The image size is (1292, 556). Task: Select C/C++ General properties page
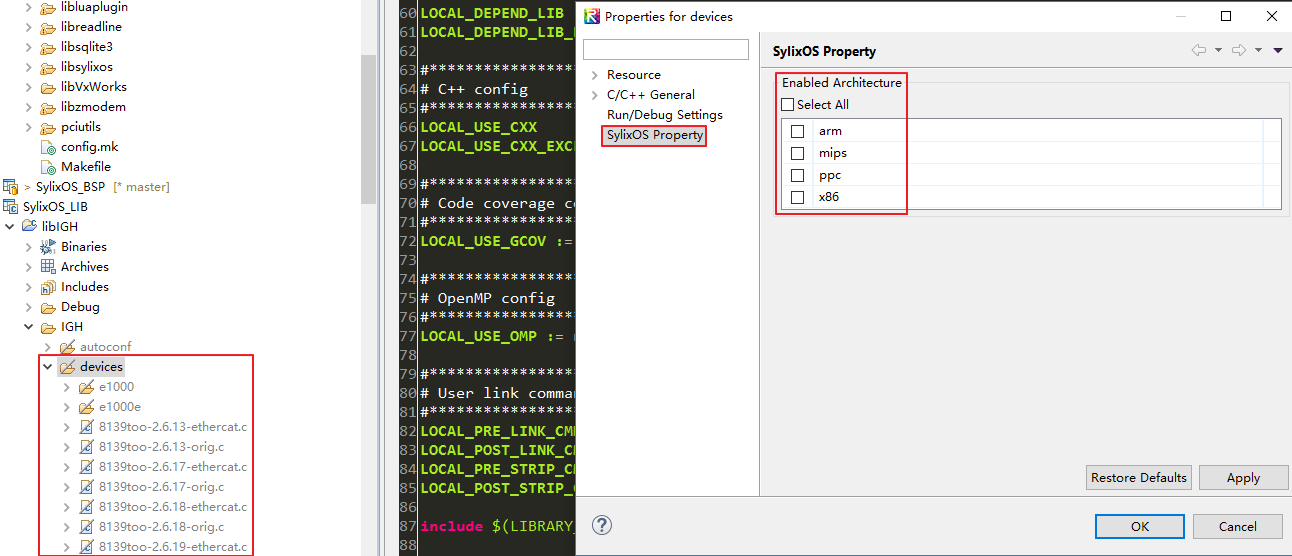pyautogui.click(x=650, y=95)
